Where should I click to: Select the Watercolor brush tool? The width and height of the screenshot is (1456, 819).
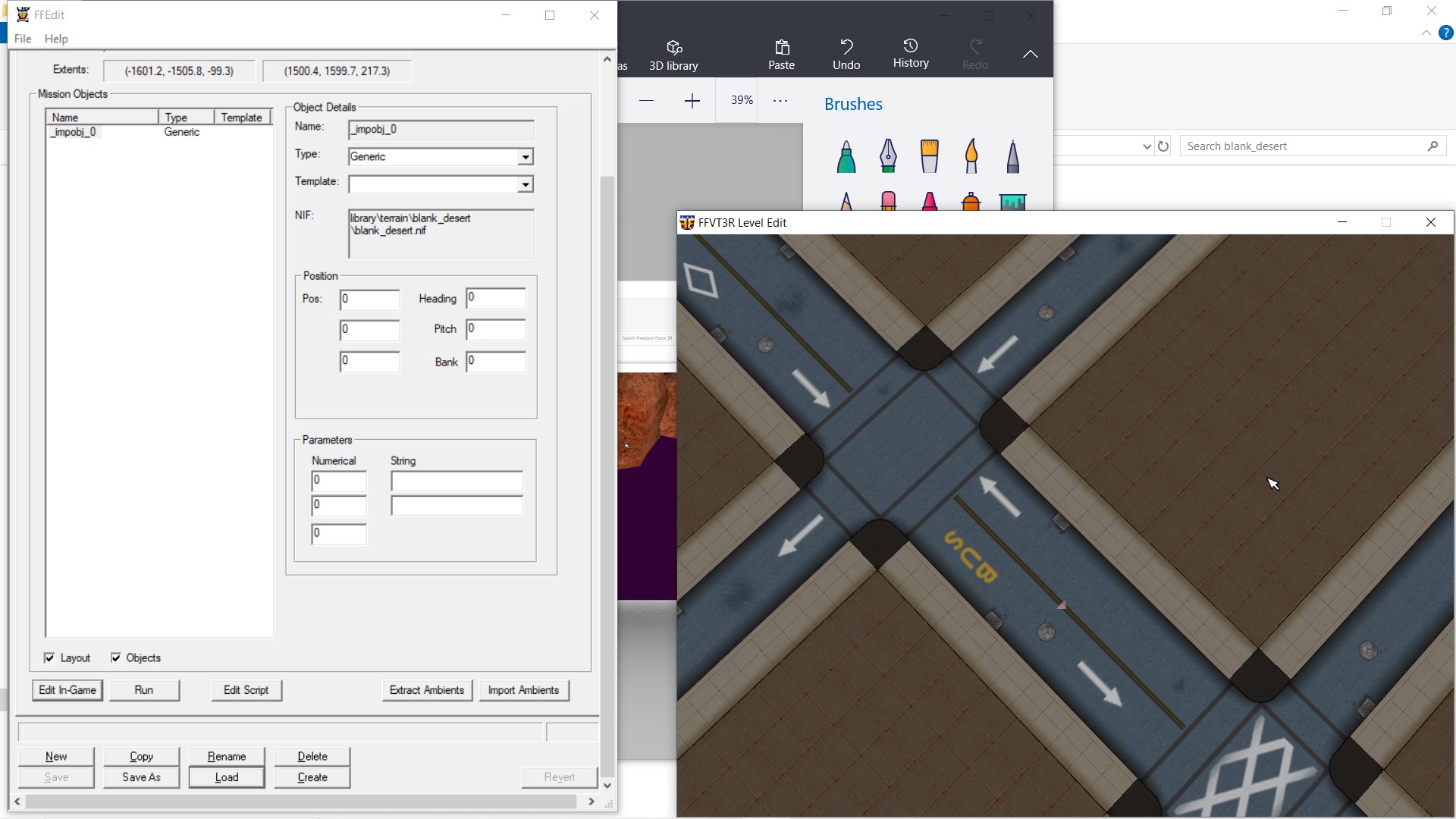pyautogui.click(x=971, y=157)
